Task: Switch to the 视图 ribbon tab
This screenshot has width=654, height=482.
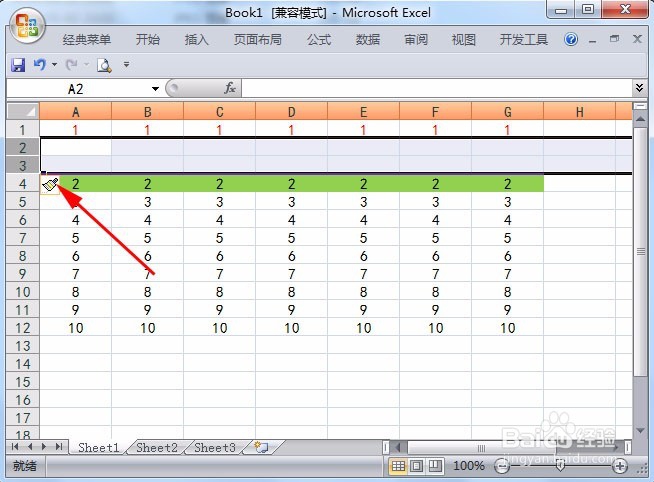Action: (x=463, y=40)
